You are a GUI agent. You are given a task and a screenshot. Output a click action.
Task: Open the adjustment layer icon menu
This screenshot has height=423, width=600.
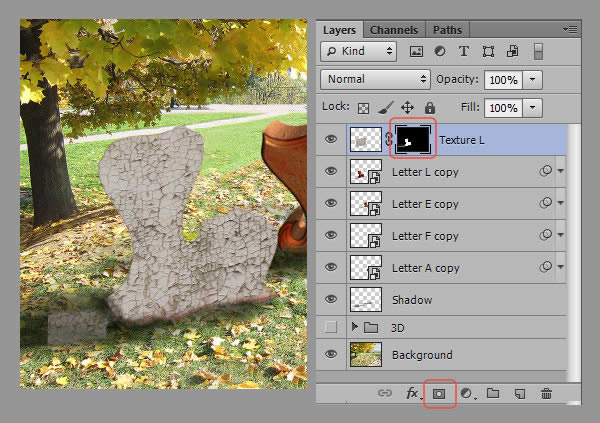pos(467,394)
